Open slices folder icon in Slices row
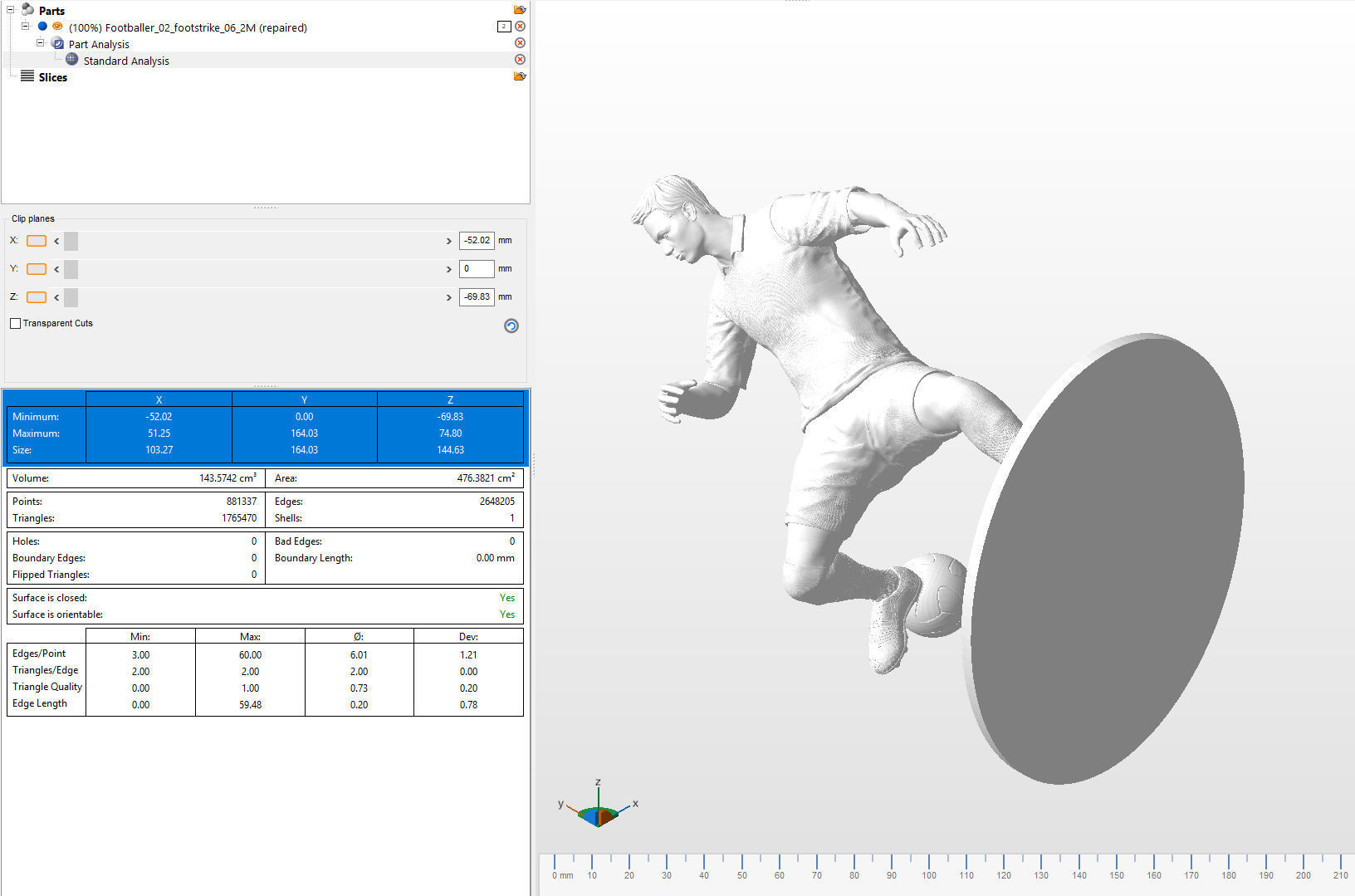The height and width of the screenshot is (896, 1355). [520, 76]
